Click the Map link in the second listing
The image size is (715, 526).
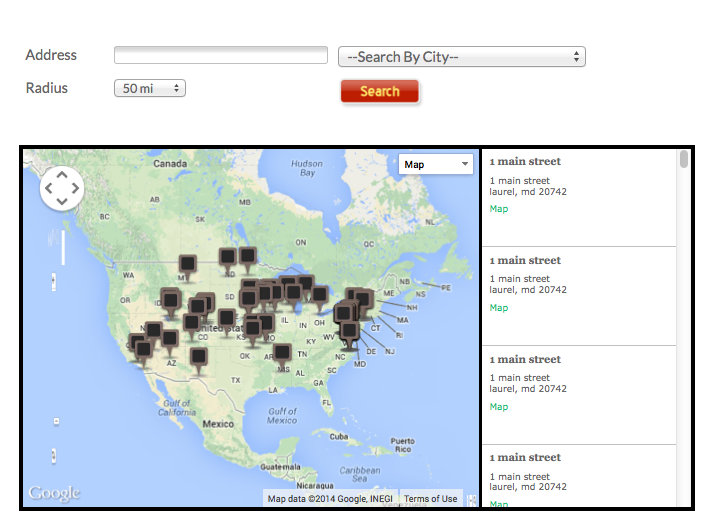click(x=498, y=308)
